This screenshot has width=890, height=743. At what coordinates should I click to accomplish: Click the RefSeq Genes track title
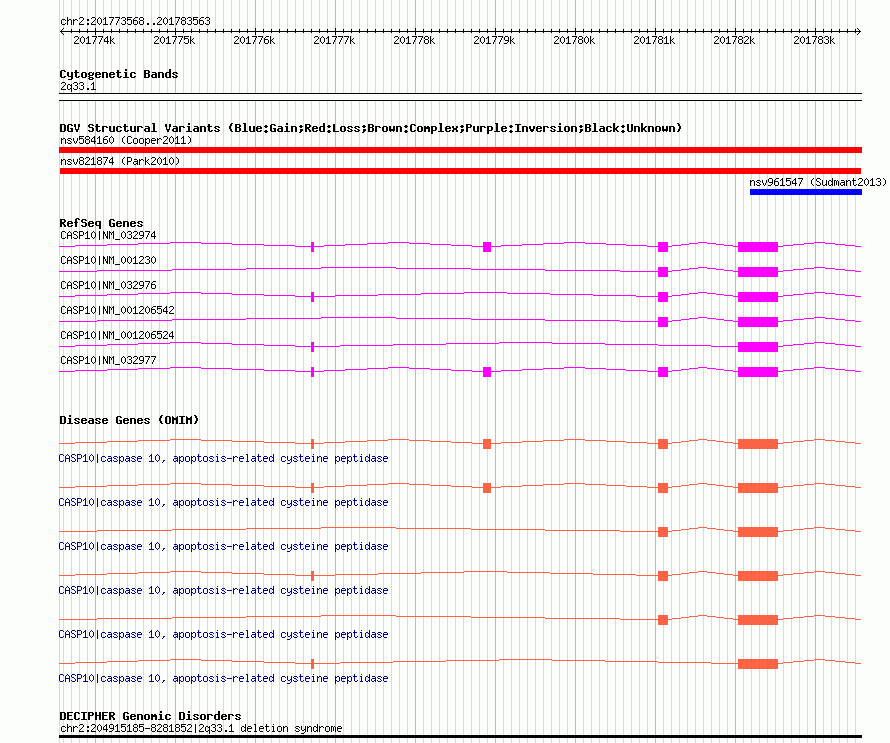pos(101,223)
